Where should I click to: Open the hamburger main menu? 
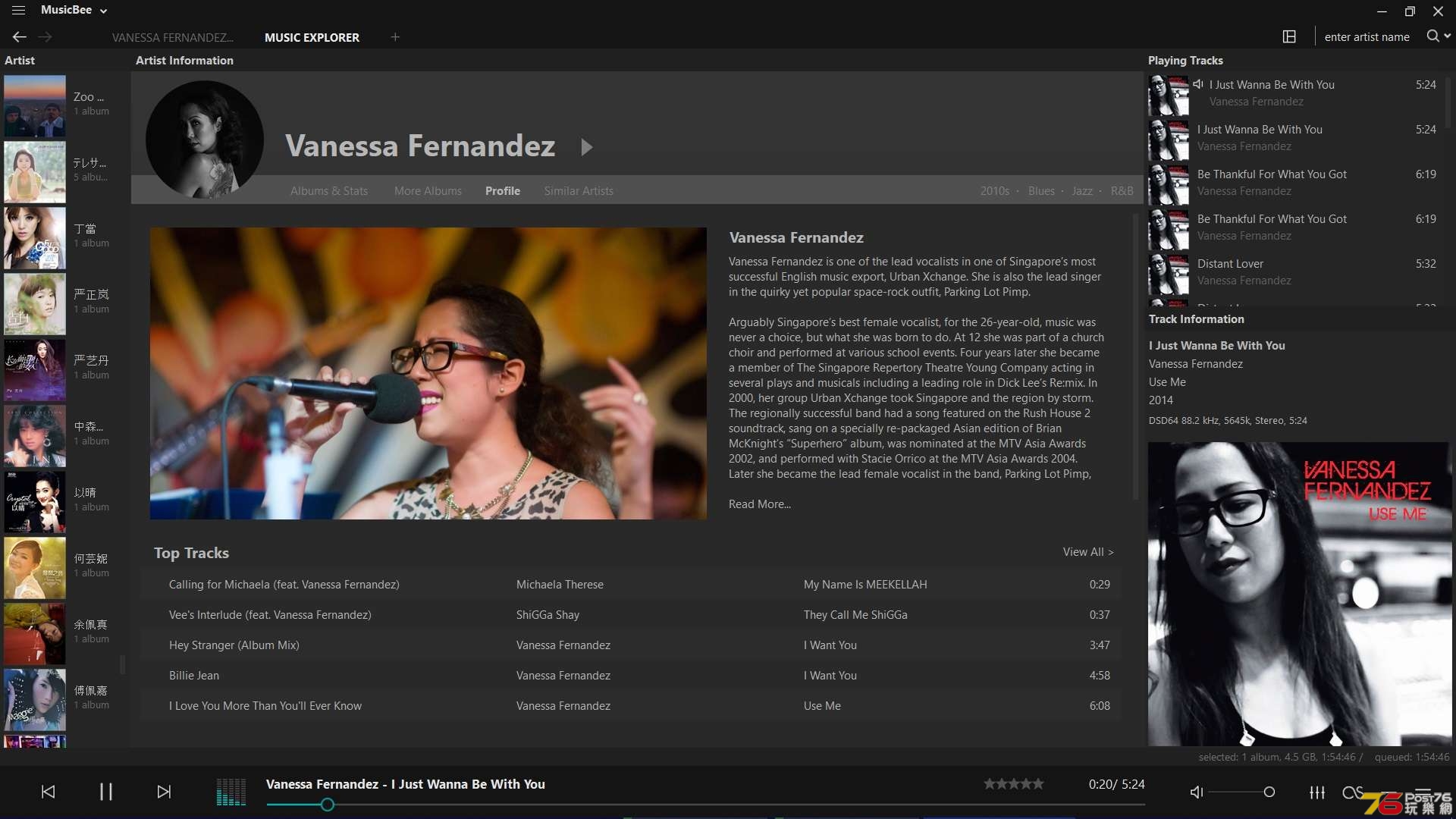pyautogui.click(x=18, y=11)
